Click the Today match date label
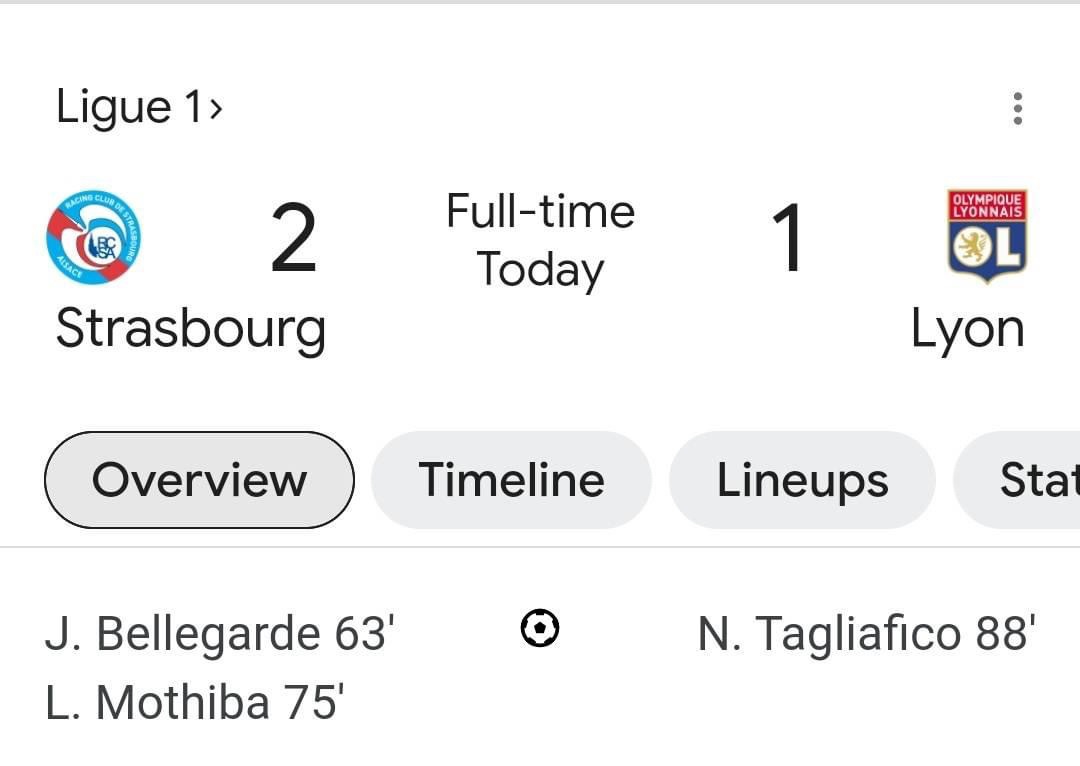This screenshot has height=766, width=1080. click(540, 270)
